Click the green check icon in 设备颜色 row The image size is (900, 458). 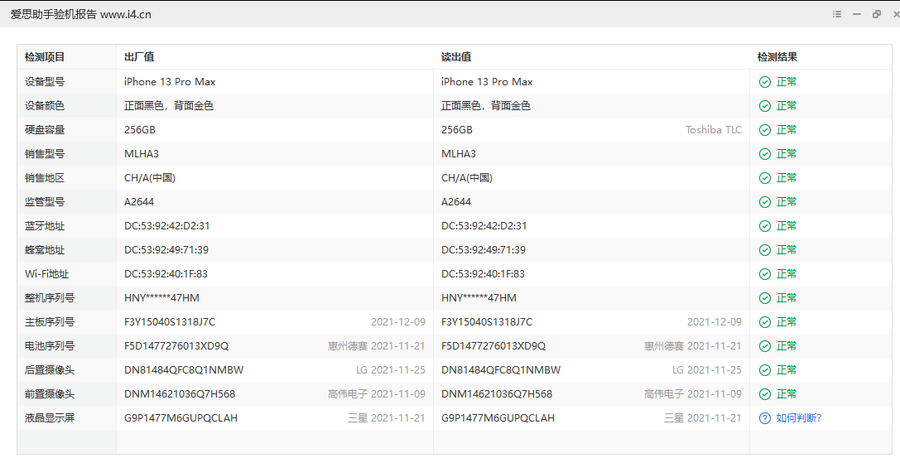765,106
